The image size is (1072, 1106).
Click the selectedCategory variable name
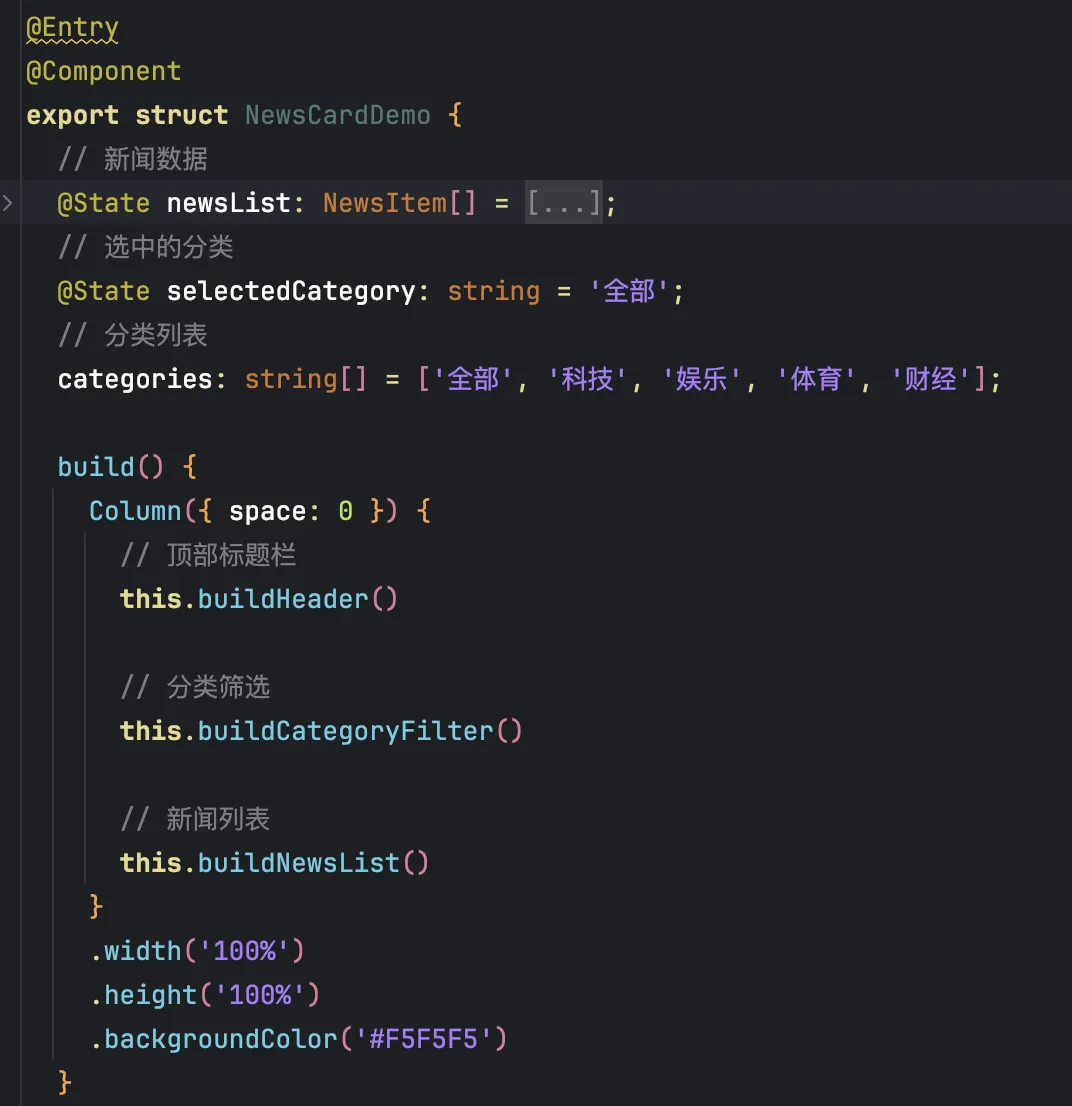(x=291, y=291)
